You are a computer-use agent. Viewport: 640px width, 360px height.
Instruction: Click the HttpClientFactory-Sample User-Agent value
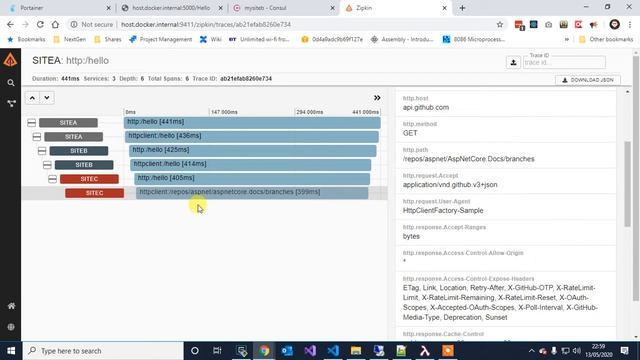443,211
